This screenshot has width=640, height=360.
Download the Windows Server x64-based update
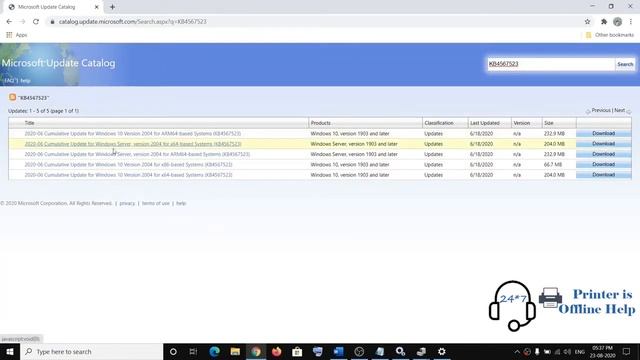click(603, 144)
